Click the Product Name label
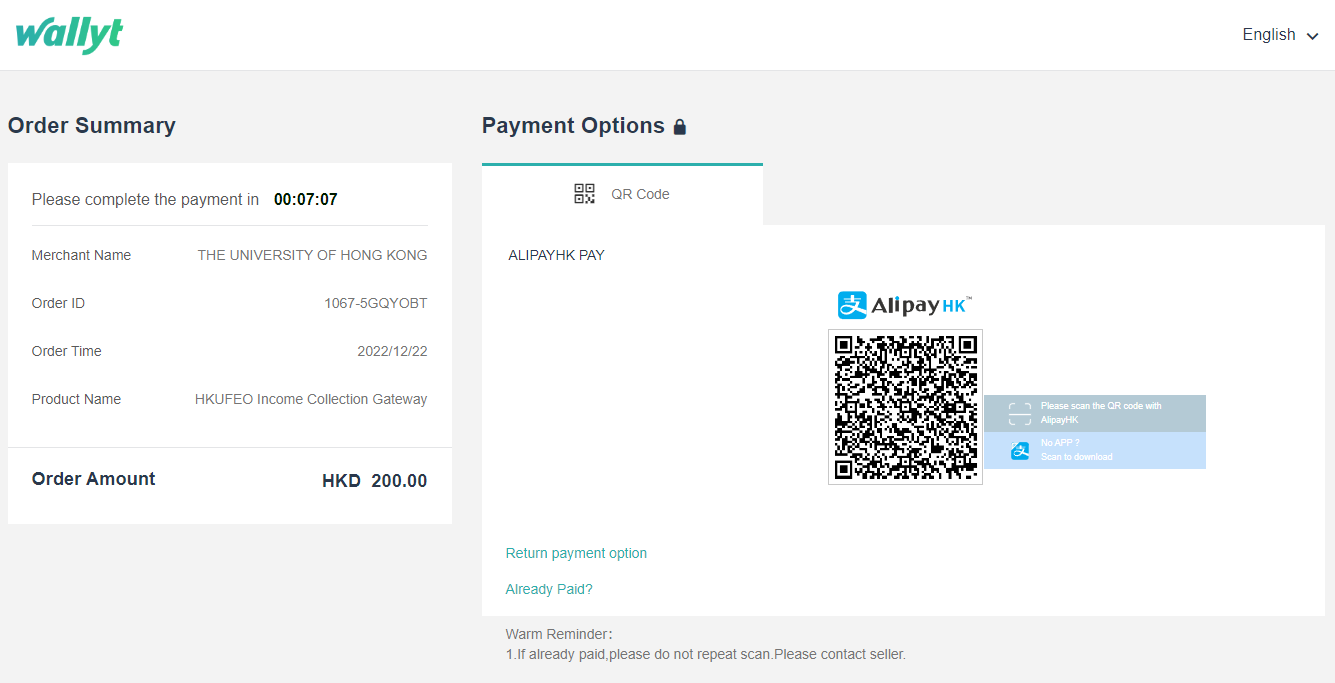Viewport: 1335px width, 683px height. [76, 399]
